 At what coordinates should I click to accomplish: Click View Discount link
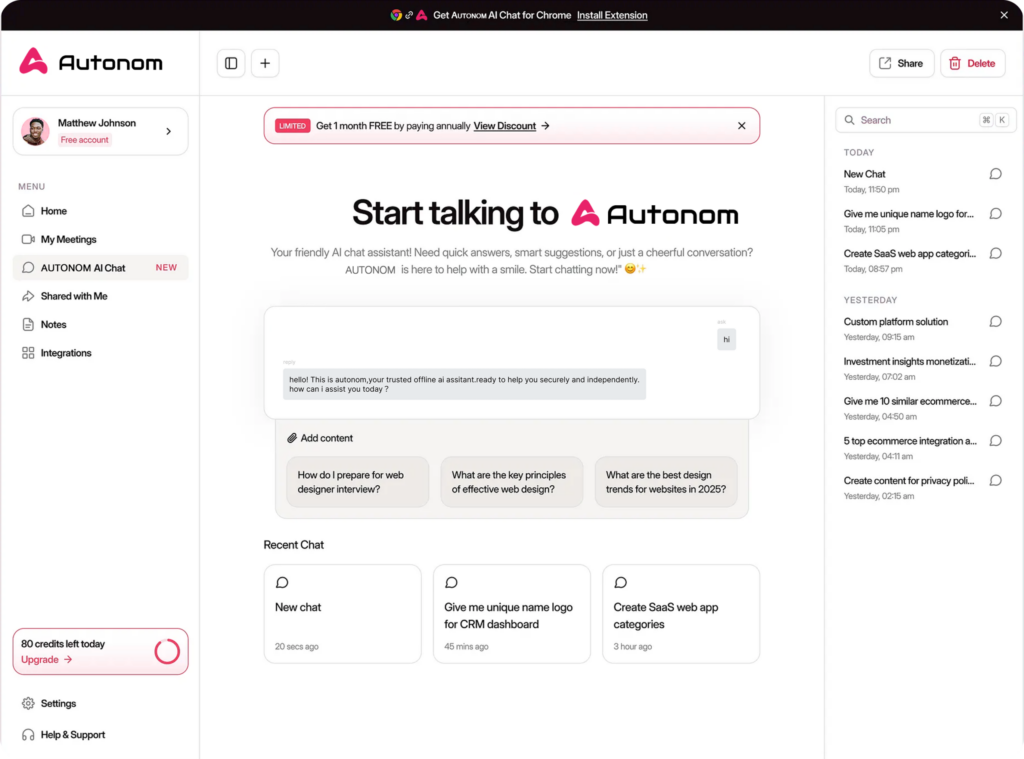click(x=505, y=126)
